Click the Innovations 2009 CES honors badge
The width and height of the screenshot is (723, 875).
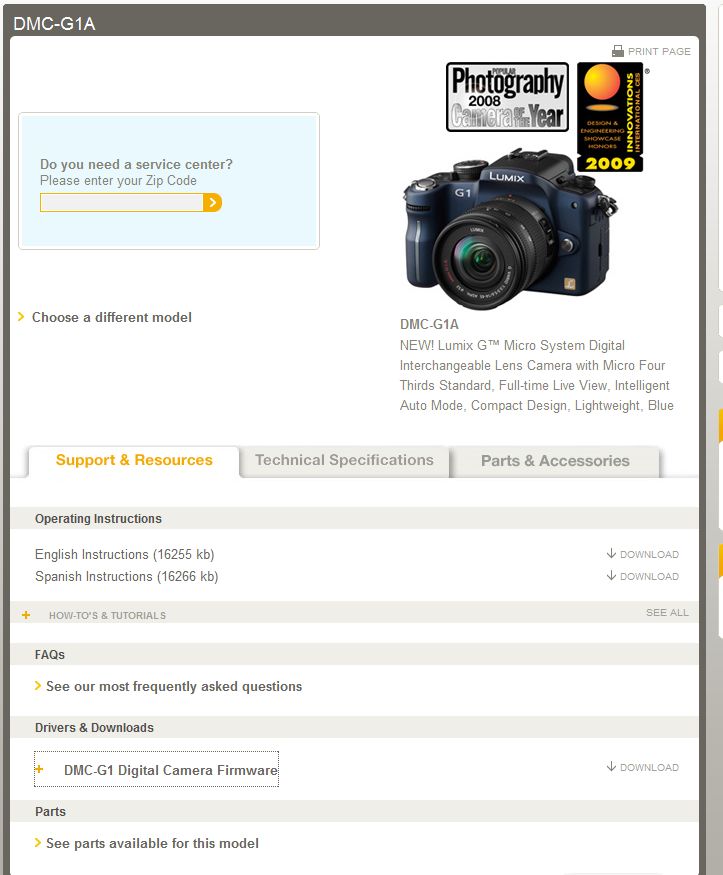pos(610,117)
